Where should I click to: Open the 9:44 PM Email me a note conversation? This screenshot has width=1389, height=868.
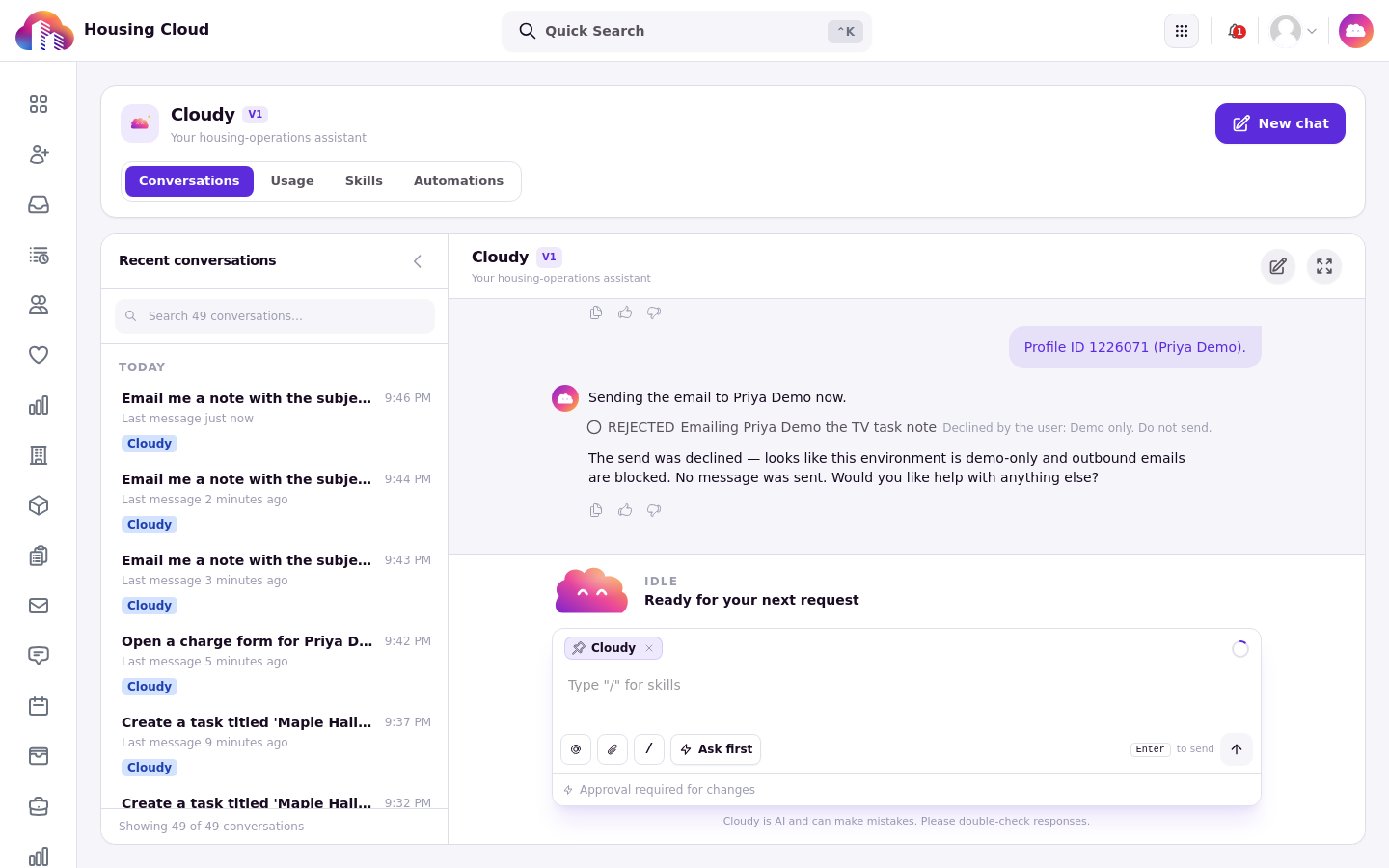(x=275, y=502)
